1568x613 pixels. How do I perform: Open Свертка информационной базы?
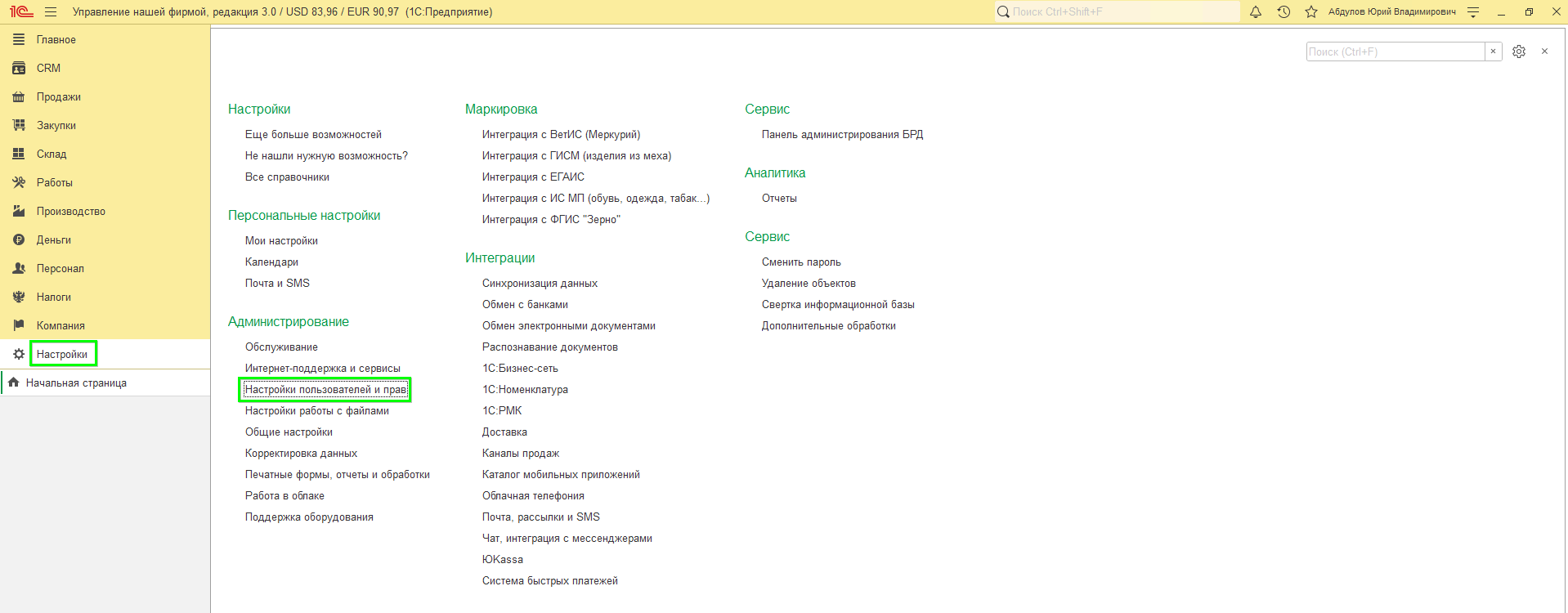coord(838,304)
